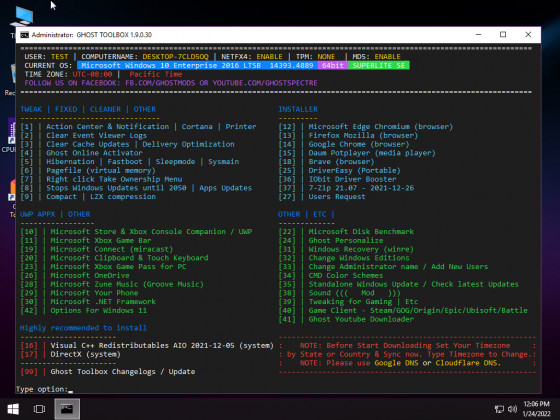Screen dimensions: 560x420
Task: Select the Options For Windows 11 line
Action: 84,311
